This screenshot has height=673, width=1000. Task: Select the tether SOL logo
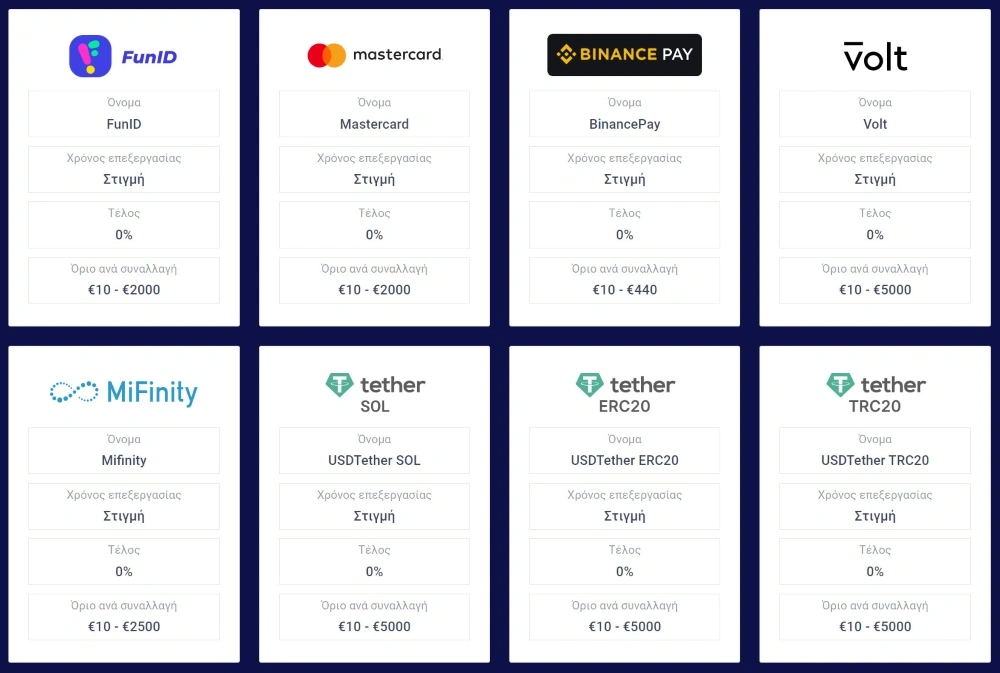pos(374,393)
